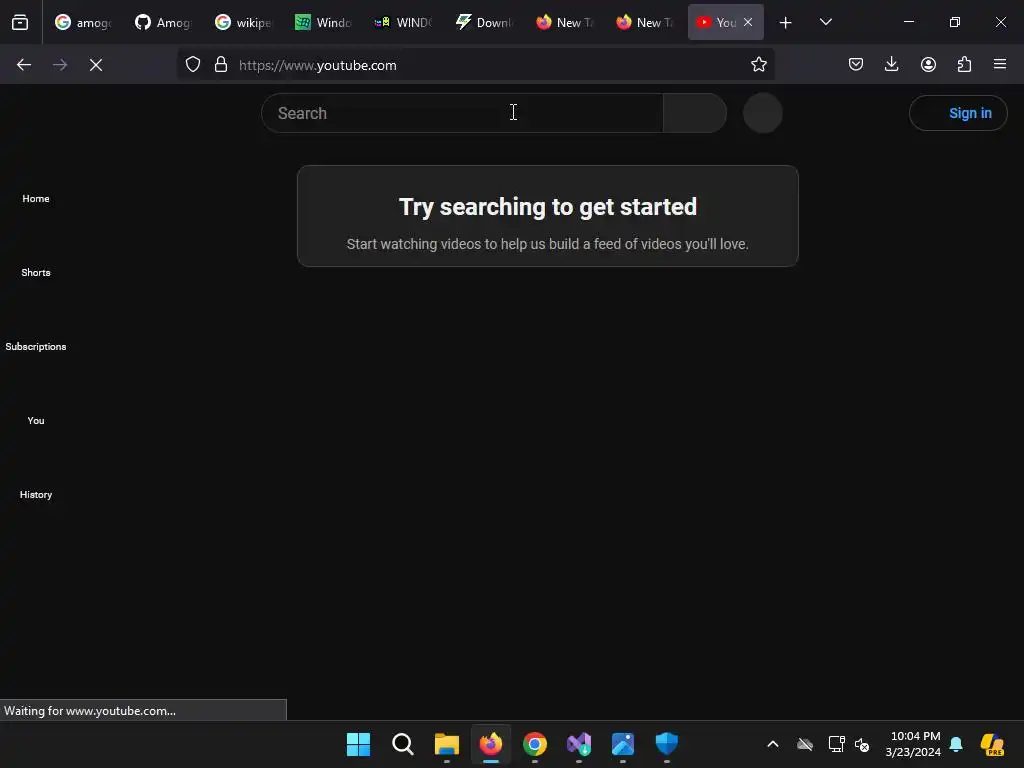Open Copilot preview from taskbar
Viewport: 1024px width, 768px height.
(x=992, y=744)
